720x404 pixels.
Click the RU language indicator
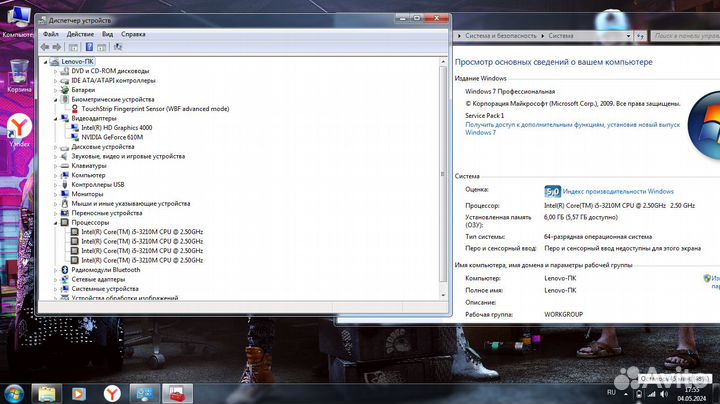(x=611, y=393)
